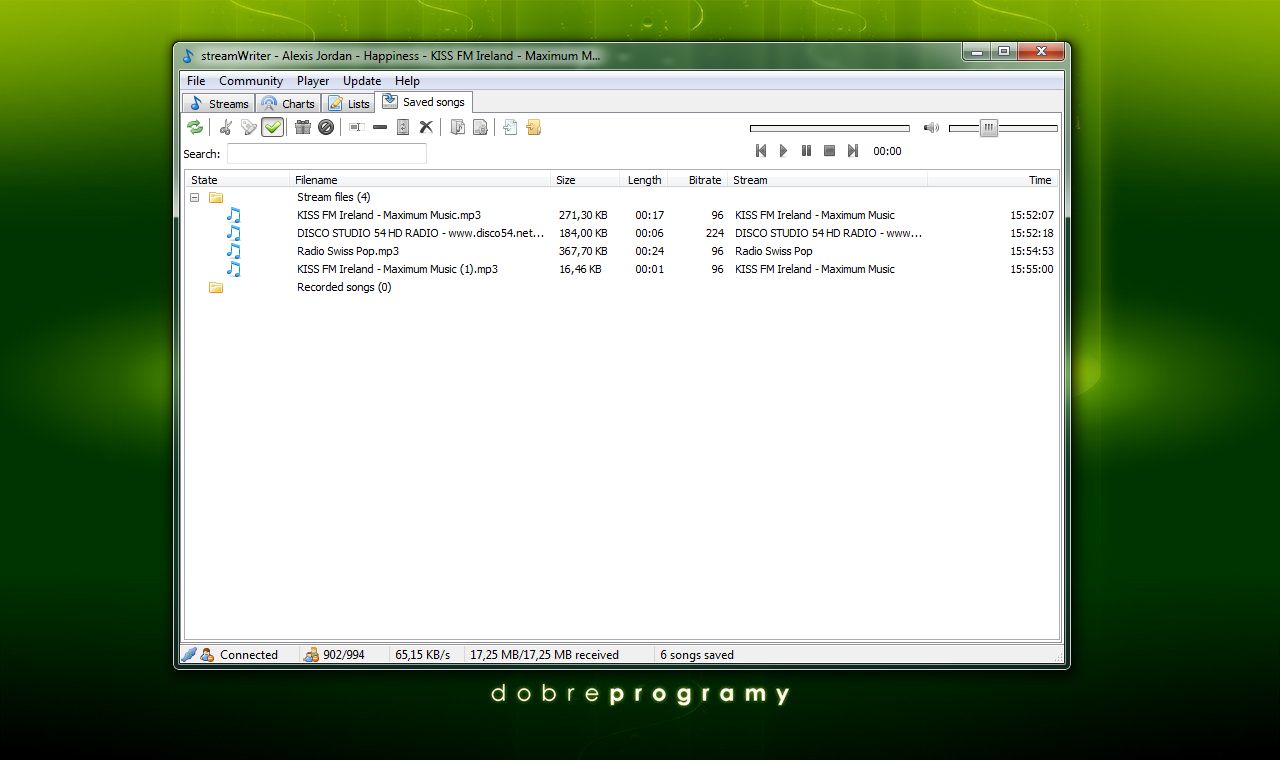Click the 6 songs saved status text
Screen dimensions: 1280x760
coord(697,655)
